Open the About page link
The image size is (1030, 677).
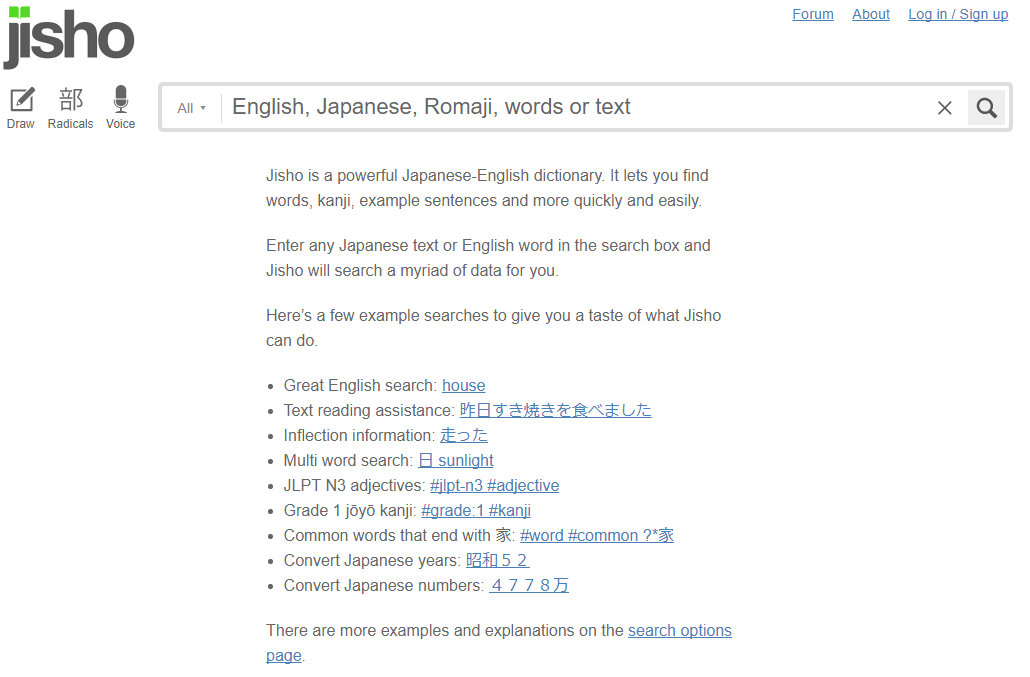click(x=871, y=14)
